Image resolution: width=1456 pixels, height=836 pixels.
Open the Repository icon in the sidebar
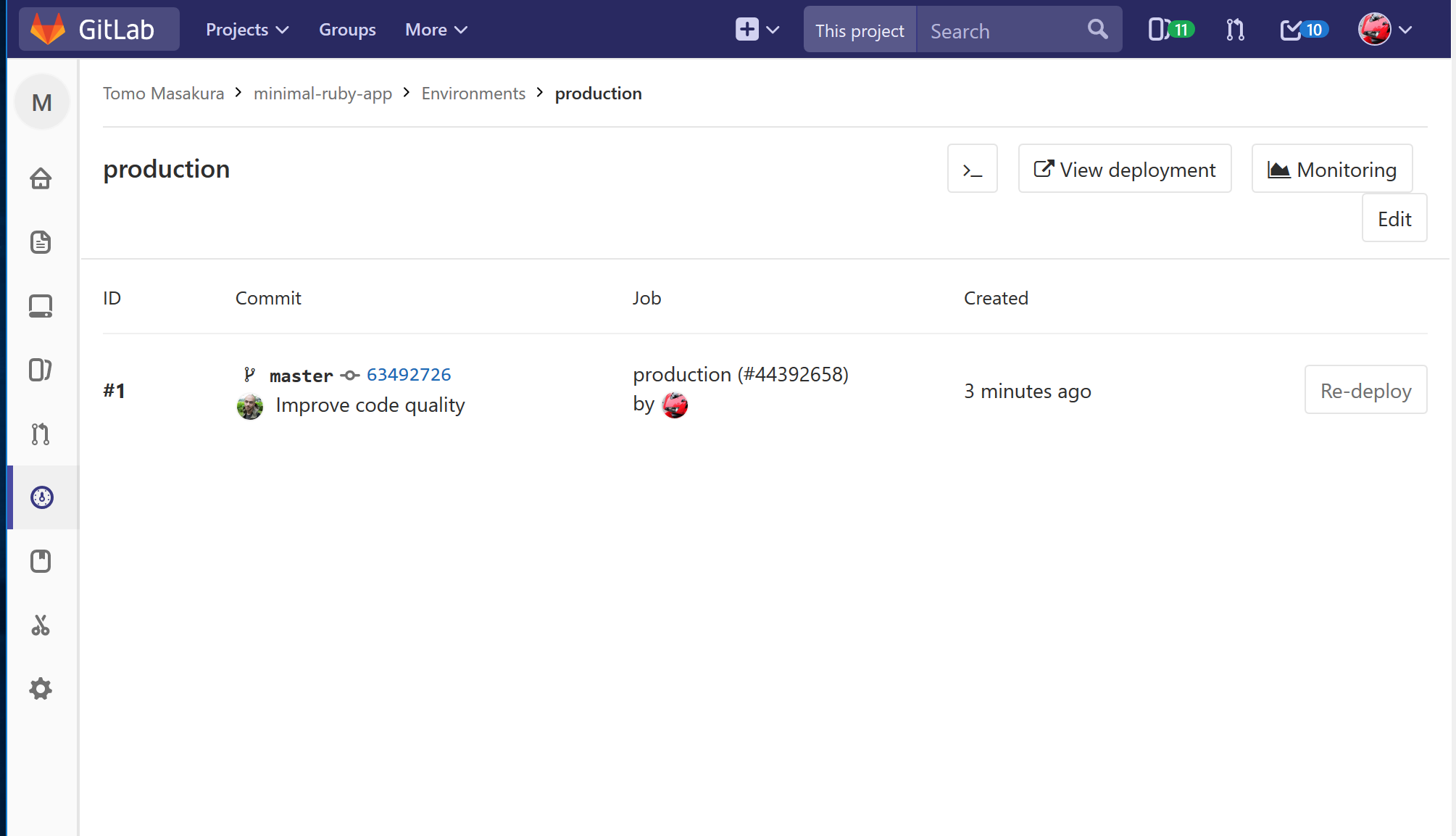pos(41,242)
